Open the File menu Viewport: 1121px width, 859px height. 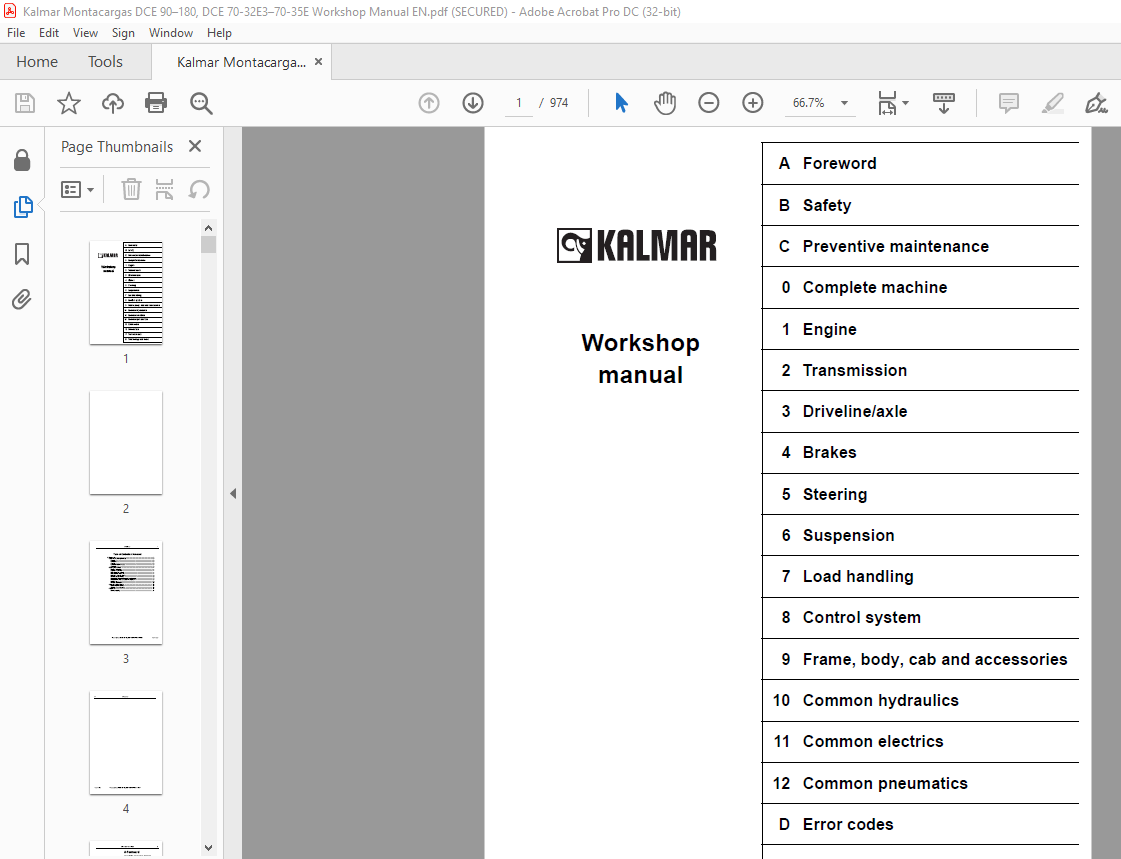tap(16, 33)
